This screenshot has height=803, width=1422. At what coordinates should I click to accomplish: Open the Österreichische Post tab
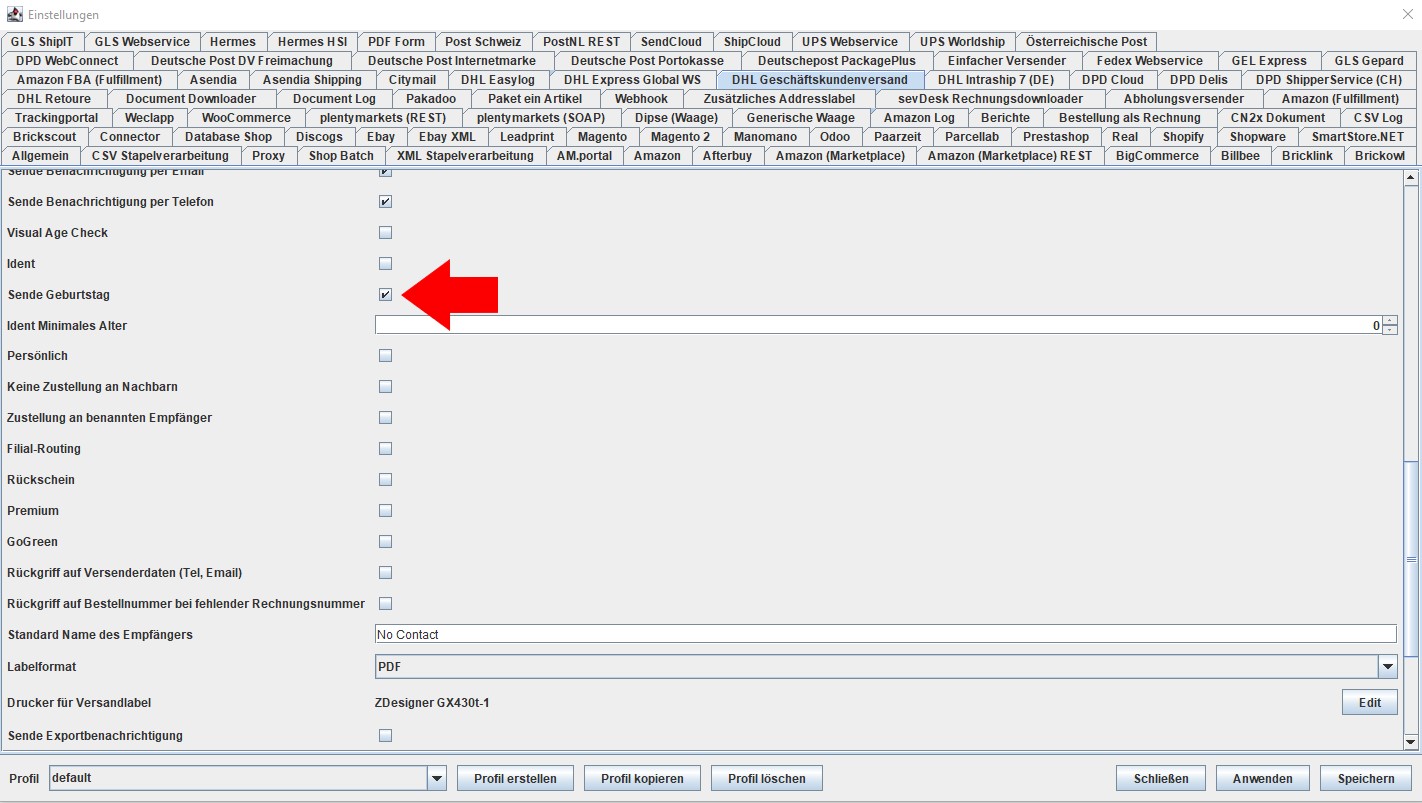pyautogui.click(x=1087, y=42)
